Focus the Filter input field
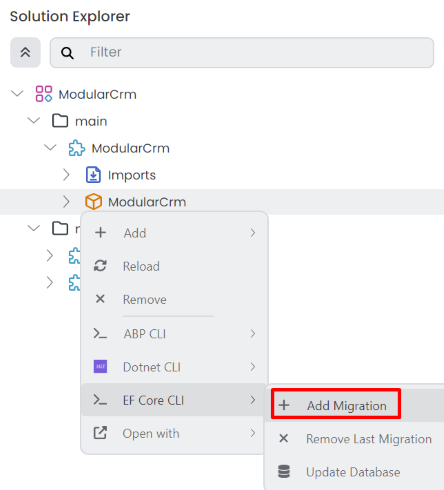This screenshot has width=444, height=490. [x=242, y=52]
